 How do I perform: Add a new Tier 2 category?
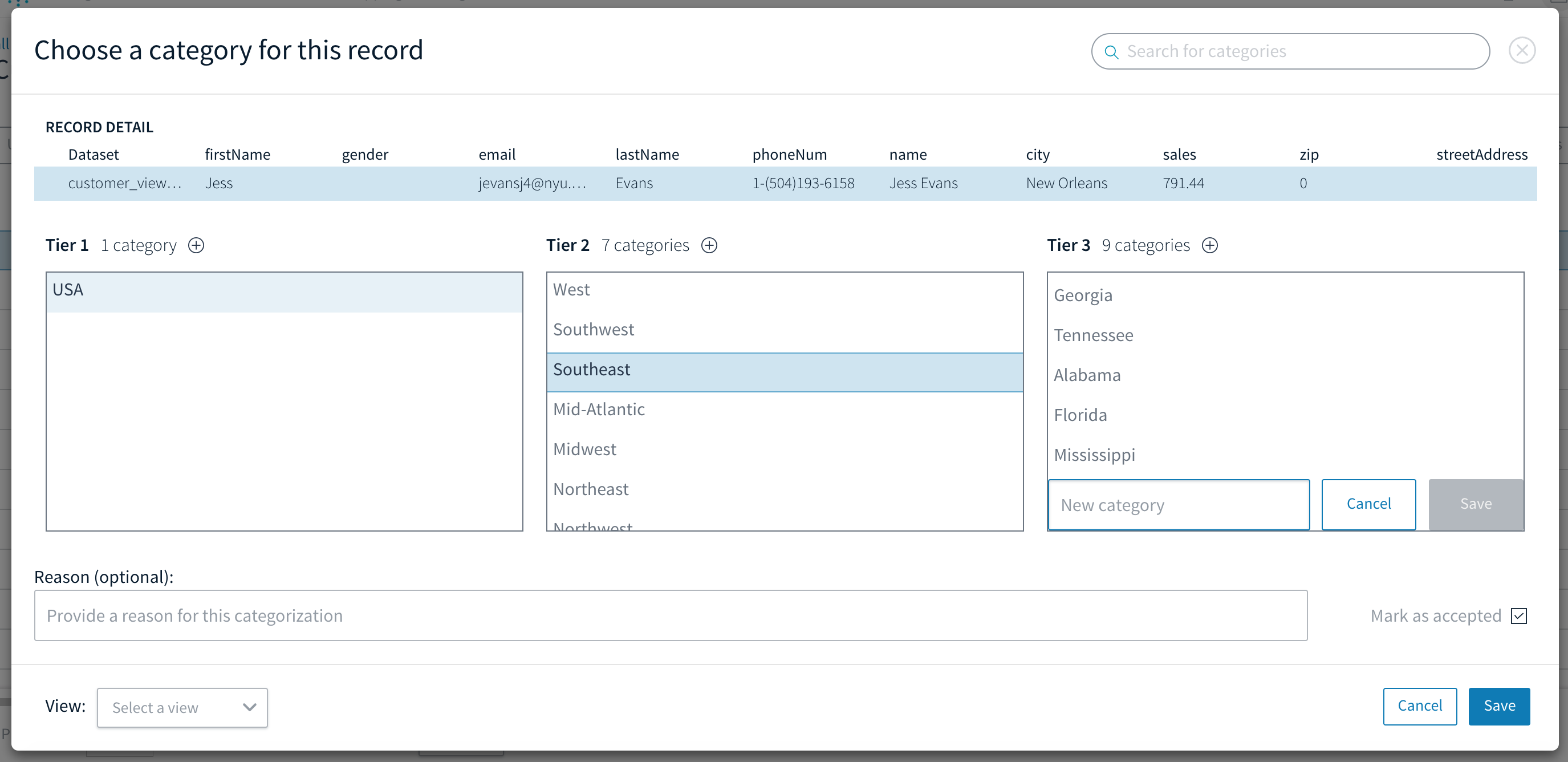pyautogui.click(x=709, y=245)
